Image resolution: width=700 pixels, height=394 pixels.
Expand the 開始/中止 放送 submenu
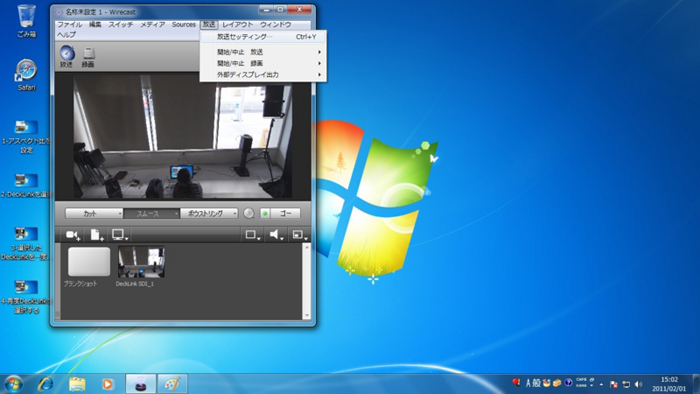[x=263, y=52]
